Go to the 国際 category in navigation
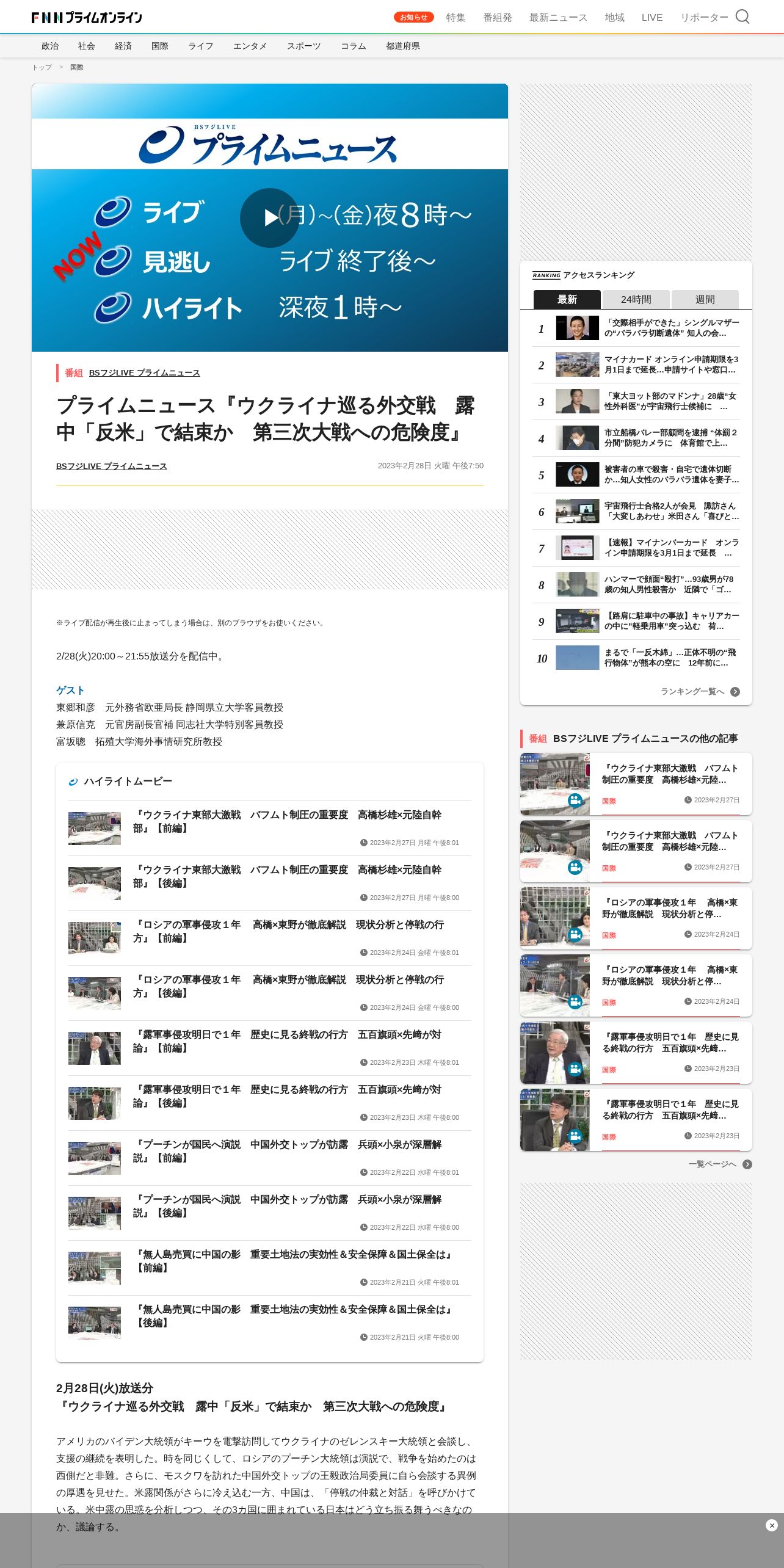 (x=160, y=46)
